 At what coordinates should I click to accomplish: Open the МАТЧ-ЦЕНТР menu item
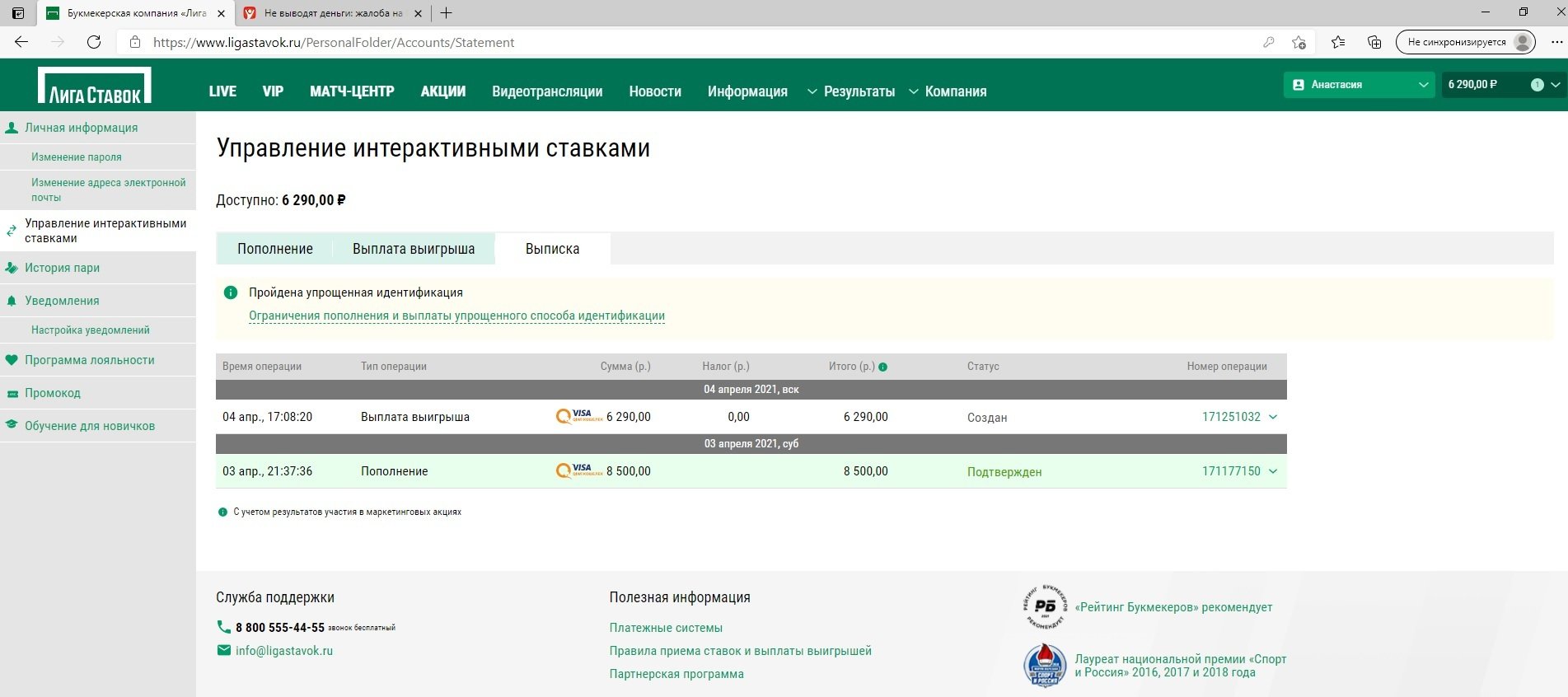point(352,91)
